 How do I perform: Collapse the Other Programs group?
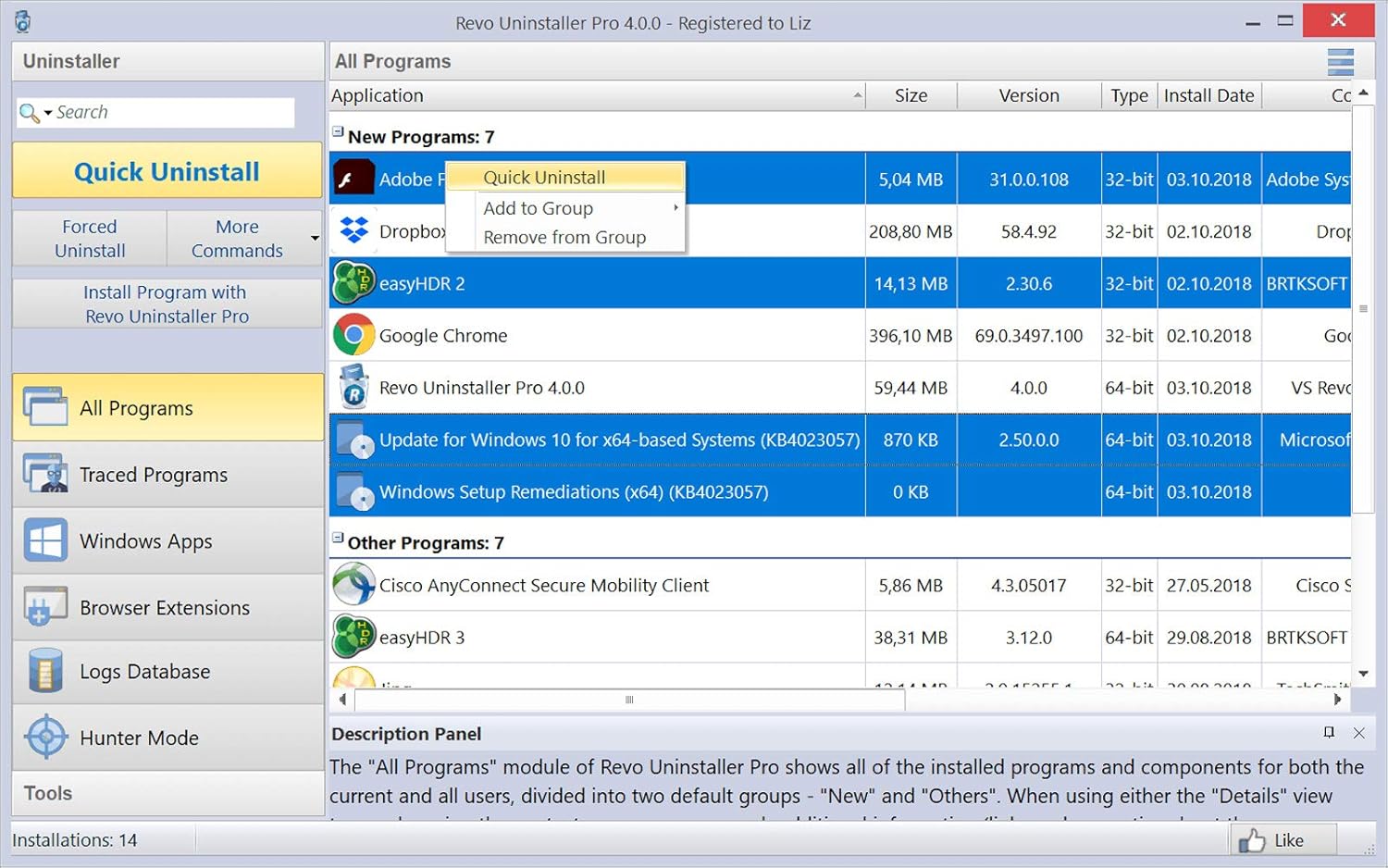pos(338,538)
